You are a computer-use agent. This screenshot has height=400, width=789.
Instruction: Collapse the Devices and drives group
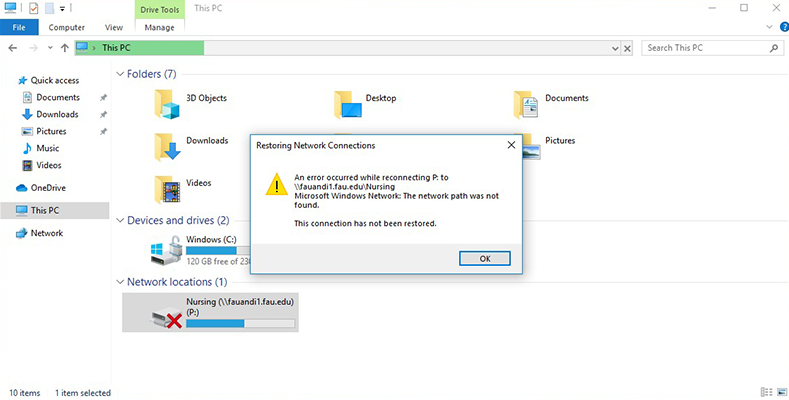[x=120, y=220]
